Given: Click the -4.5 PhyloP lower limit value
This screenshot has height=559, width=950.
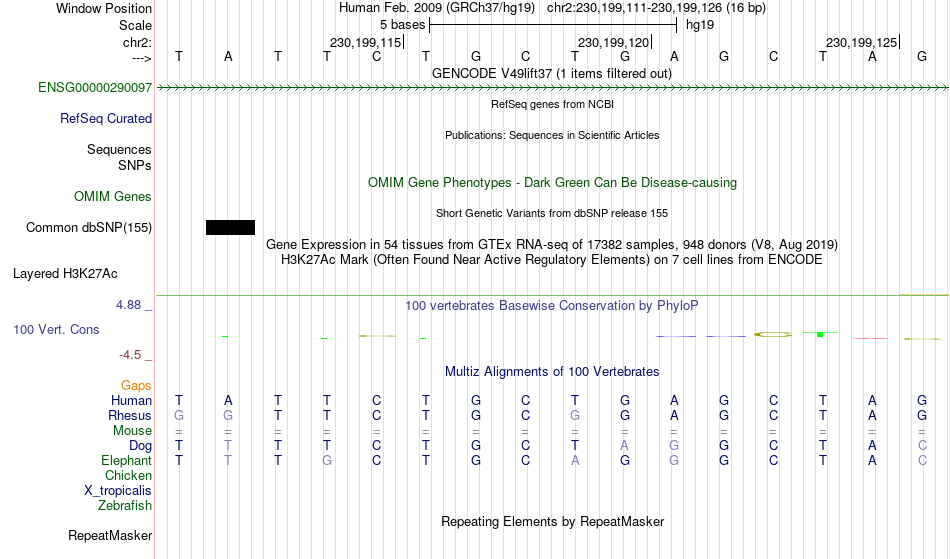Looking at the screenshot, I should point(130,355).
